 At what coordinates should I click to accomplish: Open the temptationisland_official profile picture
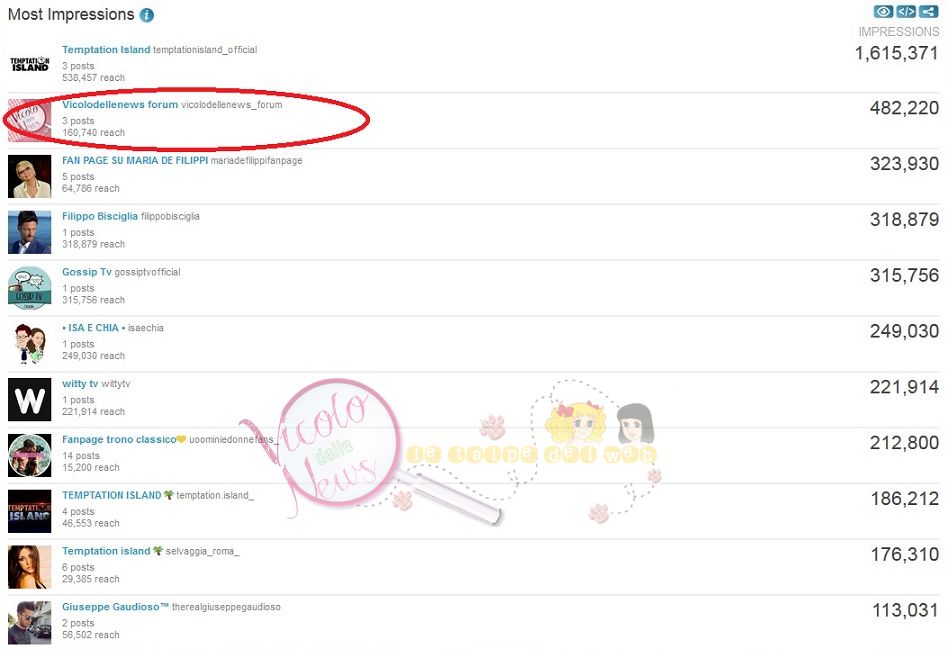click(x=30, y=64)
